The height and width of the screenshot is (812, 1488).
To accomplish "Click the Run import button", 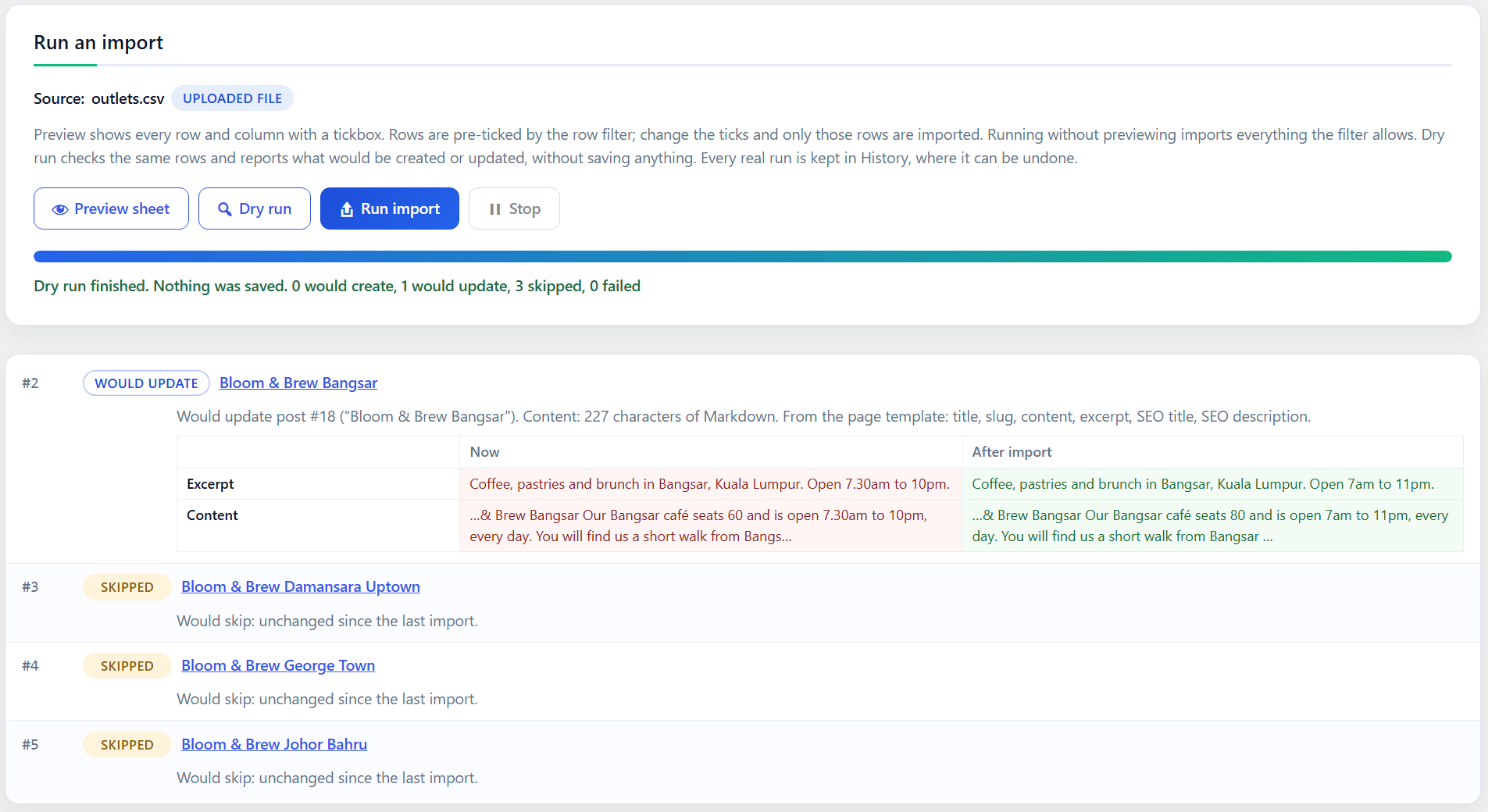I will click(389, 209).
